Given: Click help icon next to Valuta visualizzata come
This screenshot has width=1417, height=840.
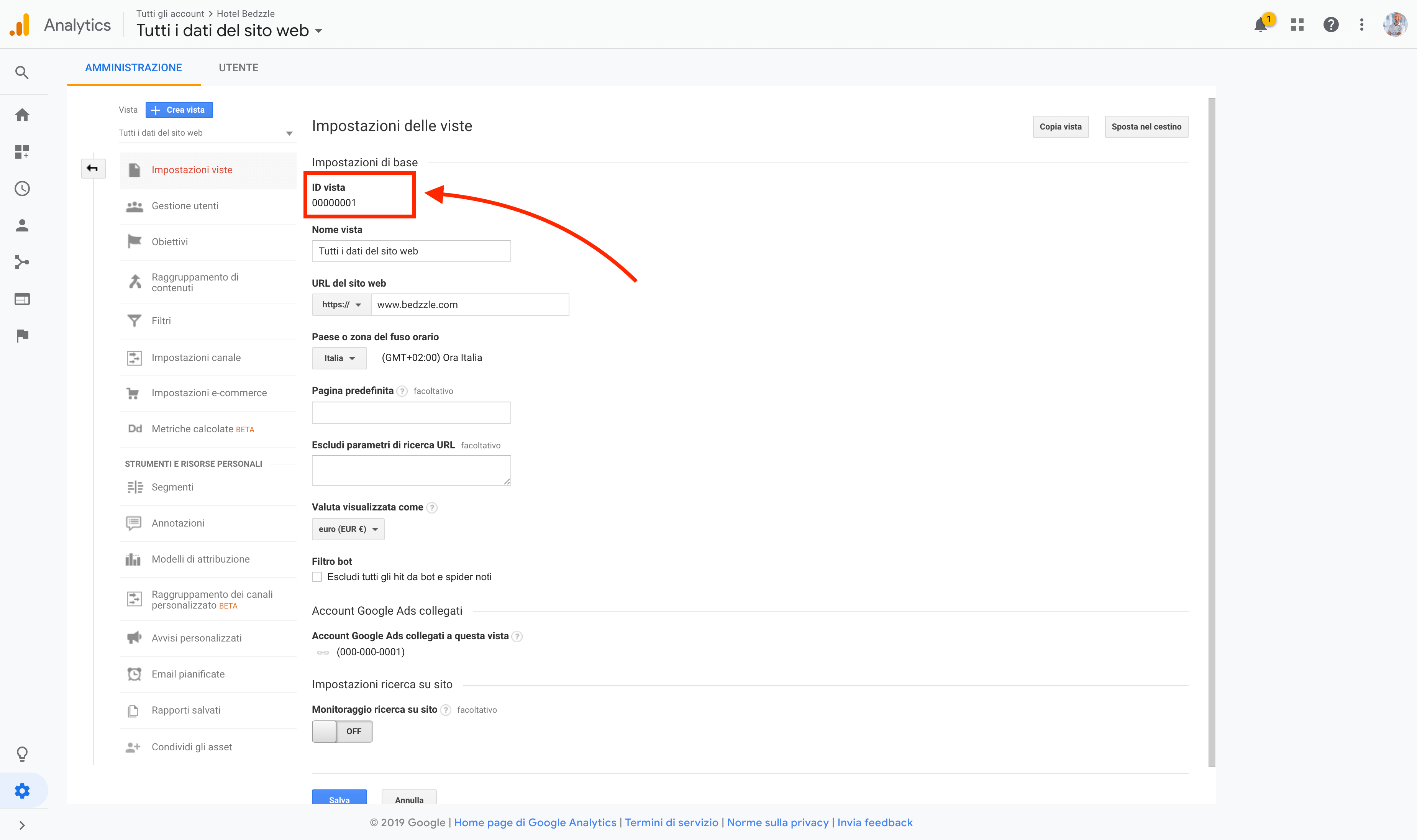Looking at the screenshot, I should [x=432, y=508].
